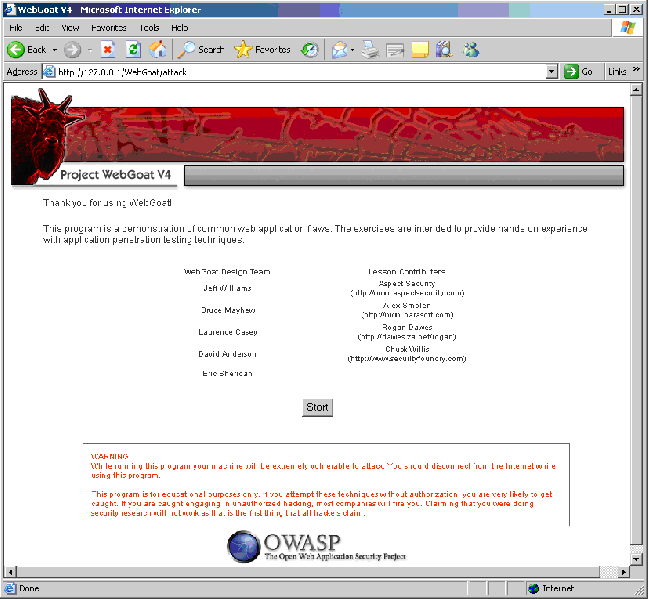Click the horizontal scrollbar right arrow

tap(624, 572)
